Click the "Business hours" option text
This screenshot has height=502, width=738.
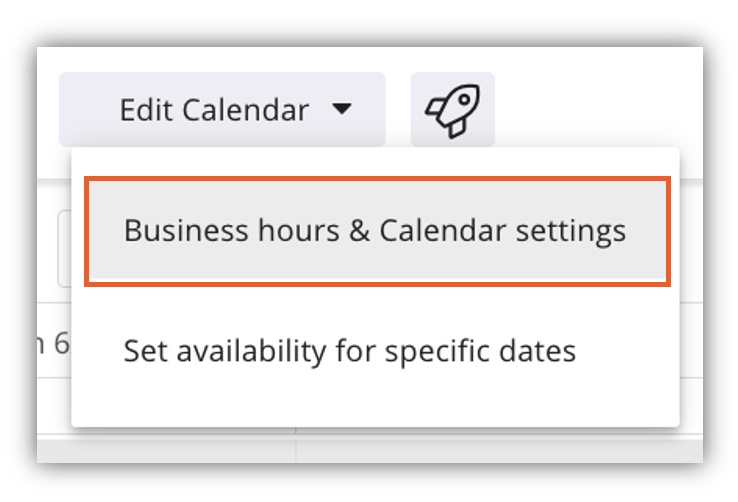pyautogui.click(x=232, y=231)
